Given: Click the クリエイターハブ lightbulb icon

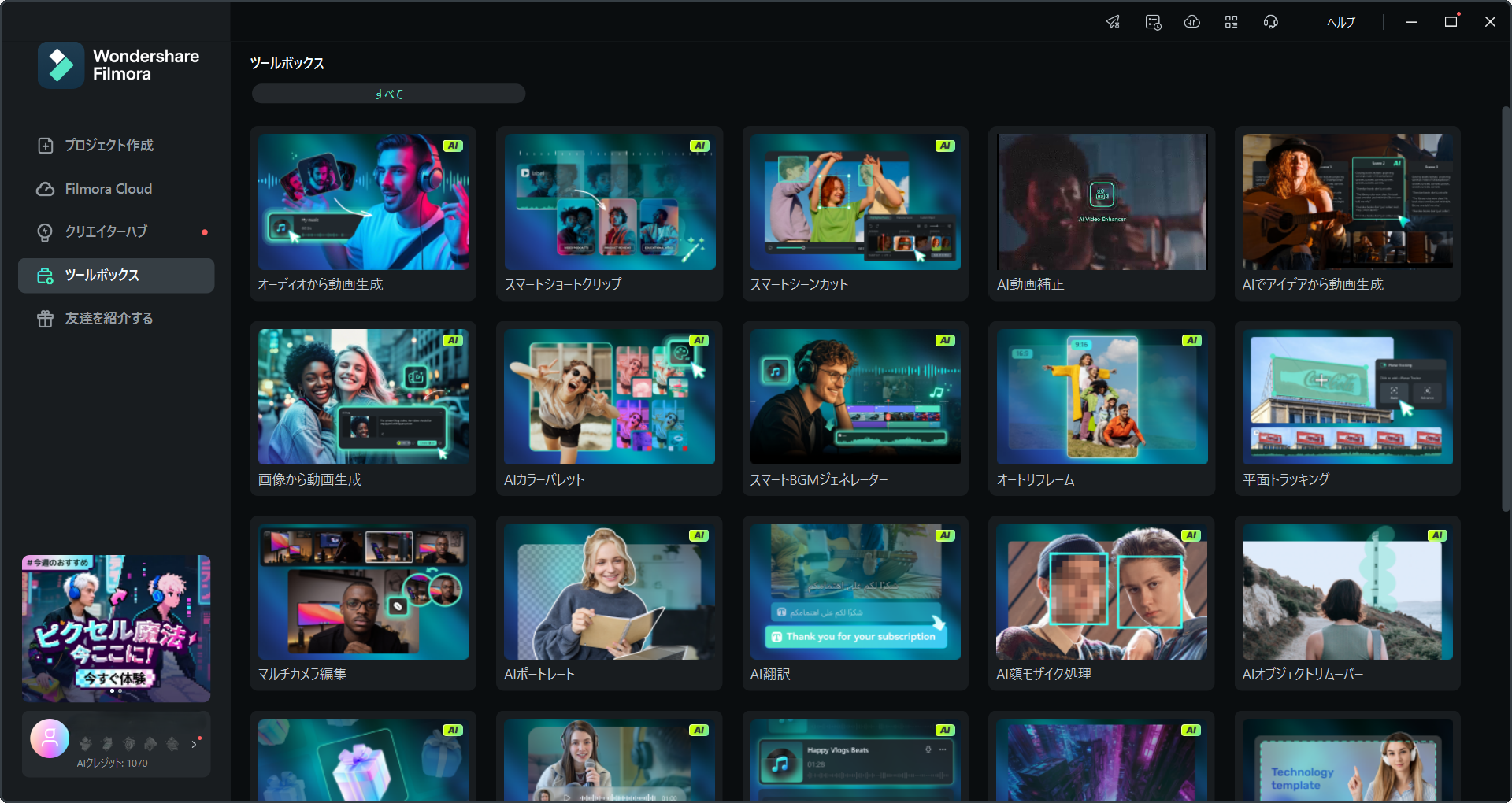Looking at the screenshot, I should (46, 232).
